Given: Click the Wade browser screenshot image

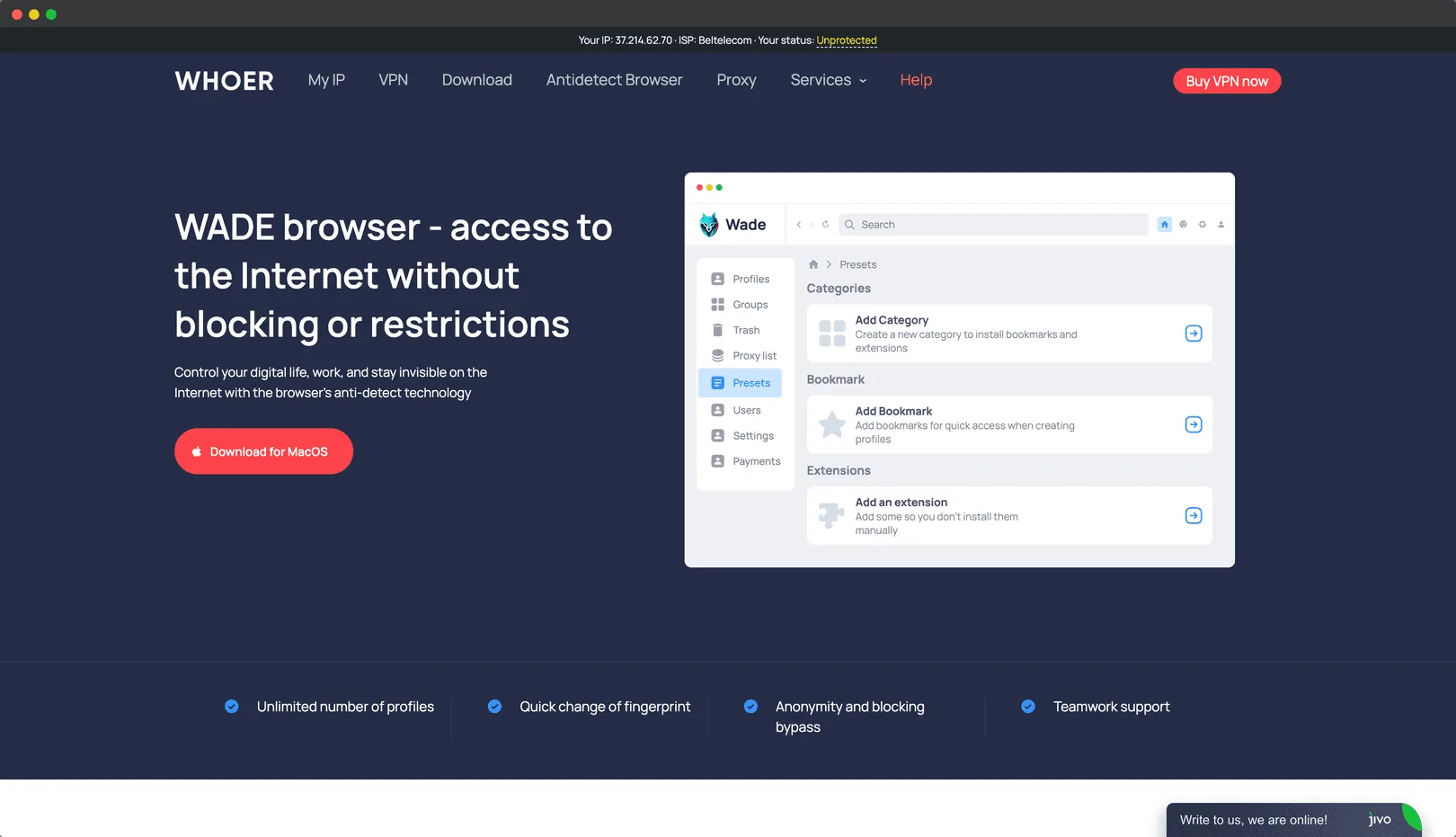Looking at the screenshot, I should tap(959, 370).
